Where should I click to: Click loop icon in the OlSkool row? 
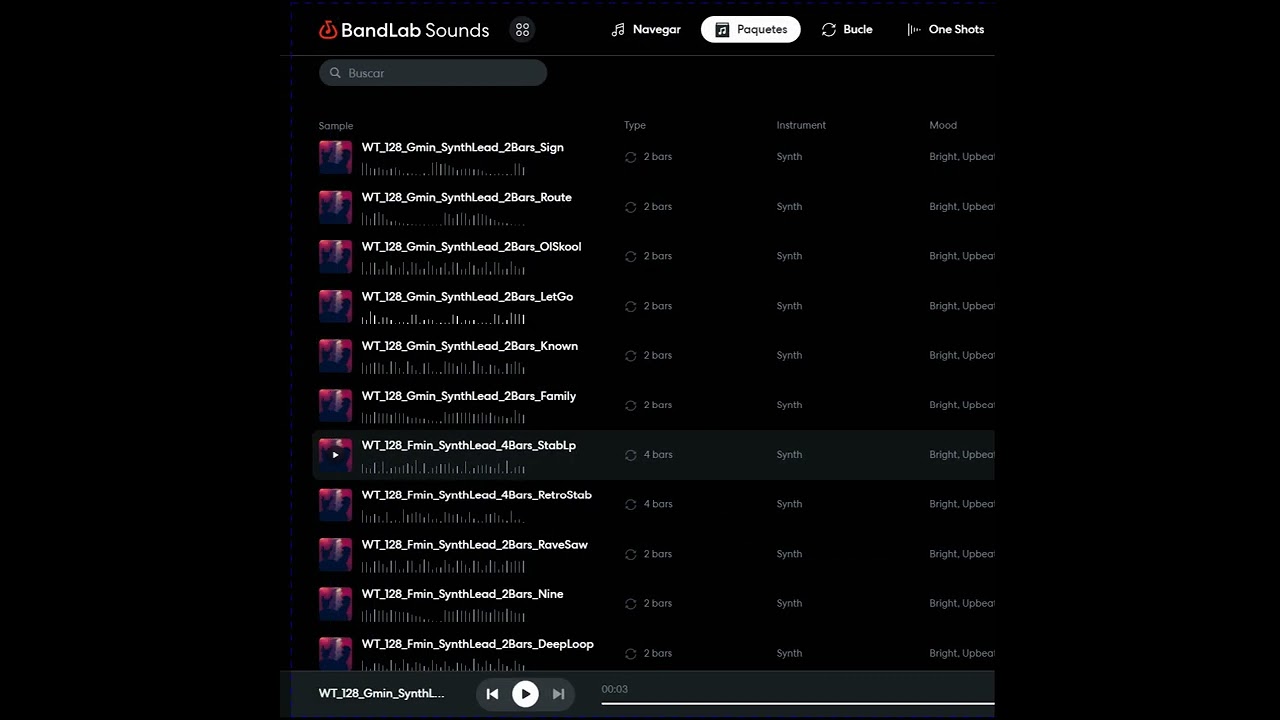pyautogui.click(x=630, y=256)
